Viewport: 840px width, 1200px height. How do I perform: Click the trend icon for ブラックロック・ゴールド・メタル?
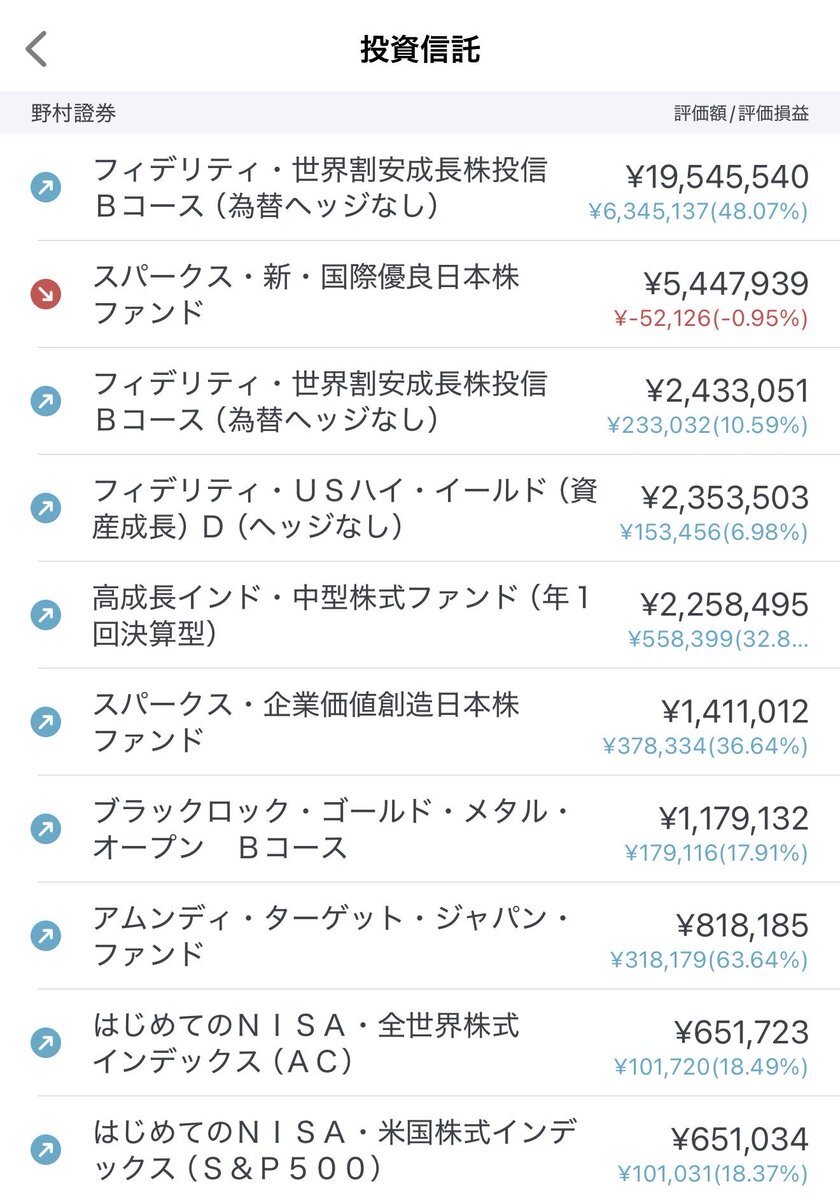click(46, 829)
